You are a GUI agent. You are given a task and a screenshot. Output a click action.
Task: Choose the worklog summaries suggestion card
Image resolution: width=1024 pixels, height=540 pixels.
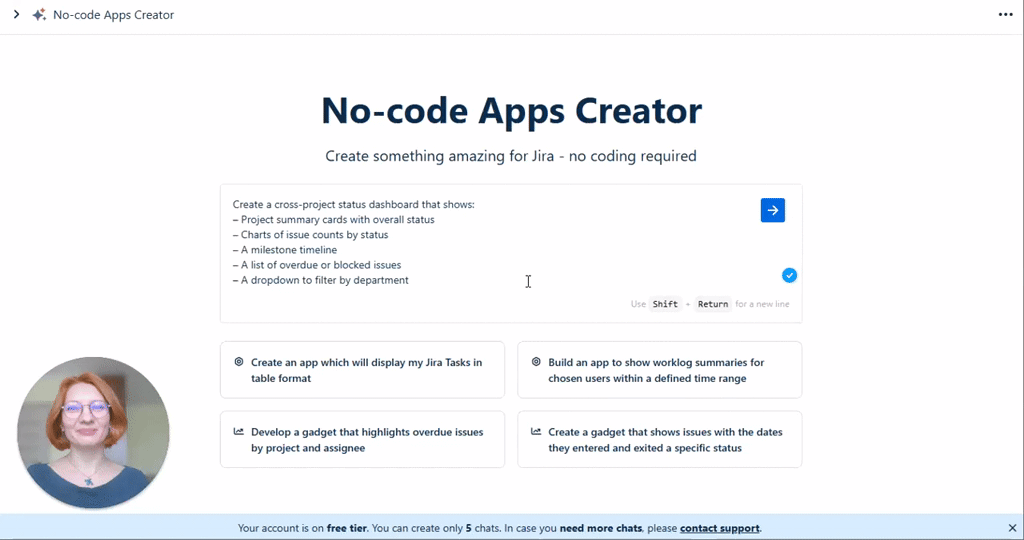pyautogui.click(x=659, y=370)
